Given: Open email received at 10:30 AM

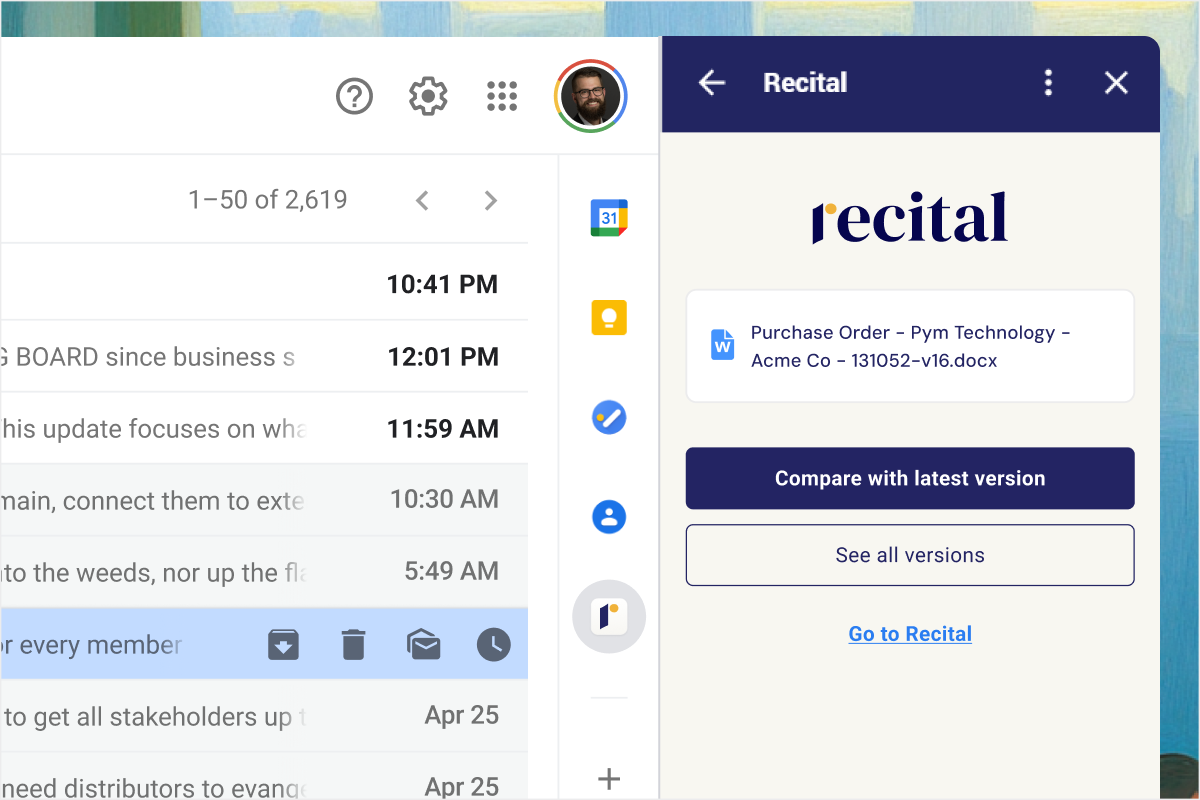Looking at the screenshot, I should [x=264, y=501].
